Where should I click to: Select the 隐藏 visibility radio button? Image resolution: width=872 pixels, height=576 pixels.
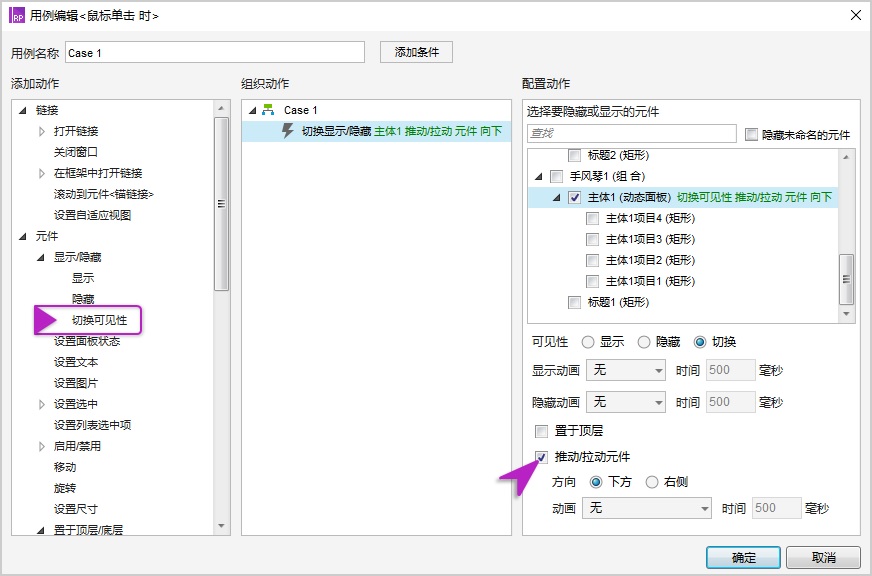[x=643, y=342]
